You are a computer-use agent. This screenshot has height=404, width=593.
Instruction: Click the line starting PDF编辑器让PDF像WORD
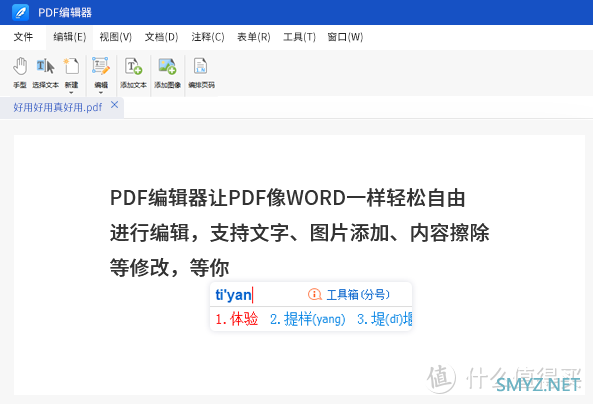pos(287,198)
